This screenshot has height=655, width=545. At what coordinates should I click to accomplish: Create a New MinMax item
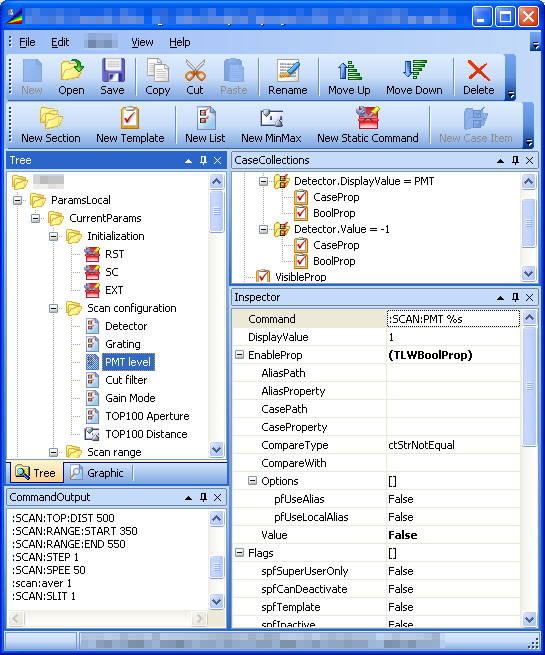coord(271,124)
